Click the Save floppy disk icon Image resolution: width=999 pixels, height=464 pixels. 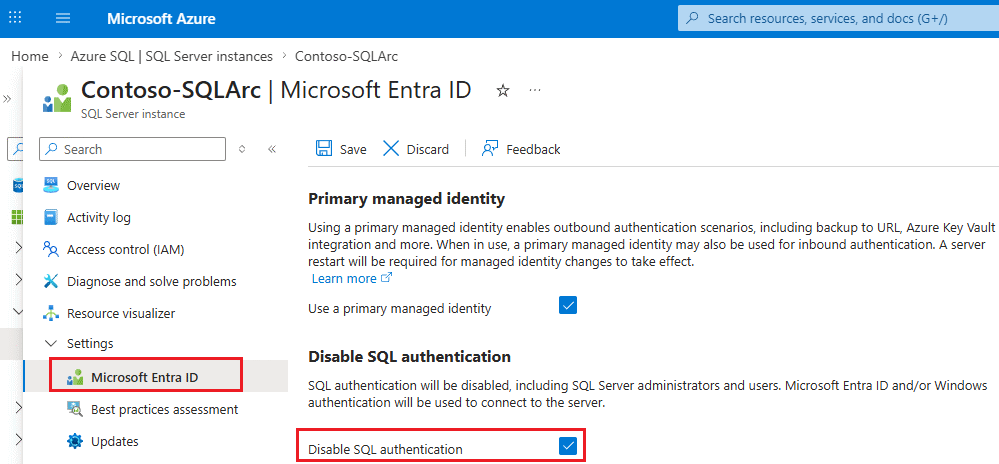click(x=324, y=149)
